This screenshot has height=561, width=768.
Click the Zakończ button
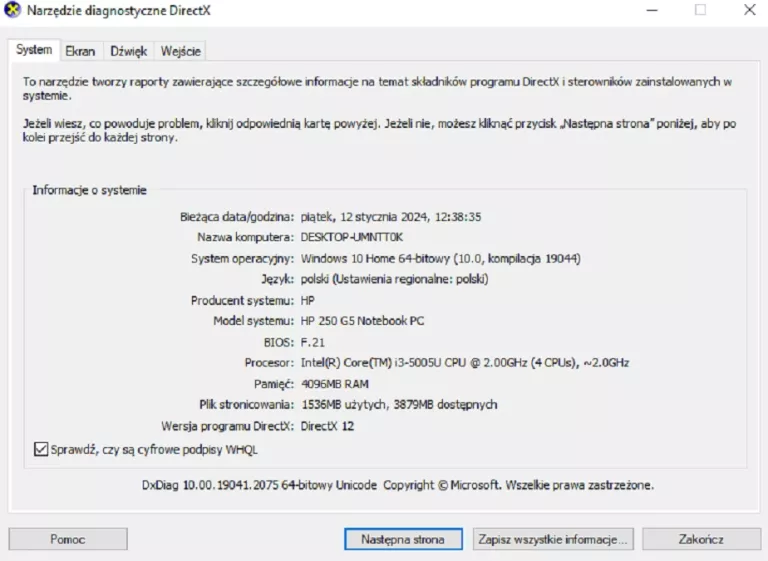click(x=701, y=539)
